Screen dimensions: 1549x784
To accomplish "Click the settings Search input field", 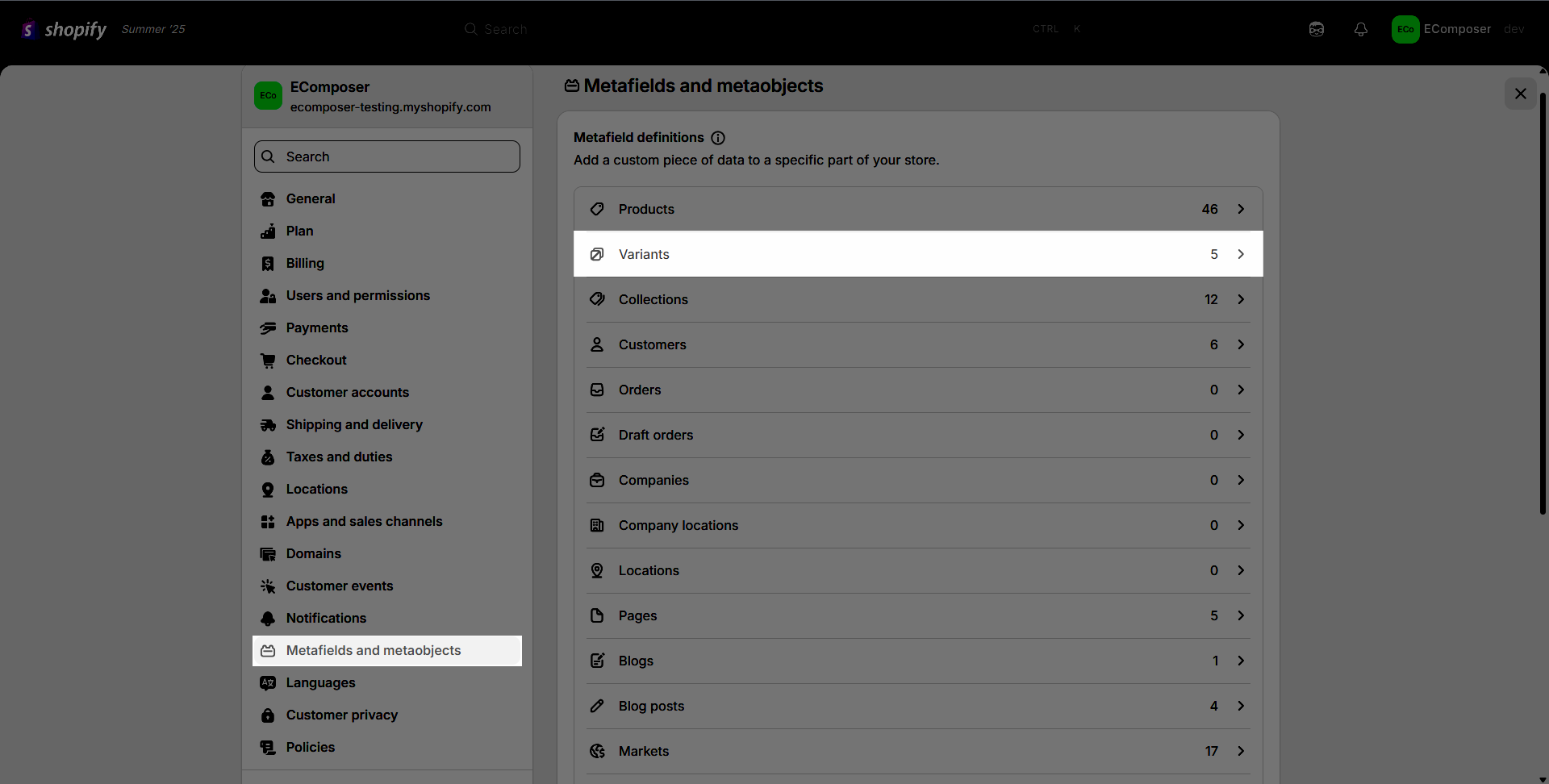I will tap(387, 156).
